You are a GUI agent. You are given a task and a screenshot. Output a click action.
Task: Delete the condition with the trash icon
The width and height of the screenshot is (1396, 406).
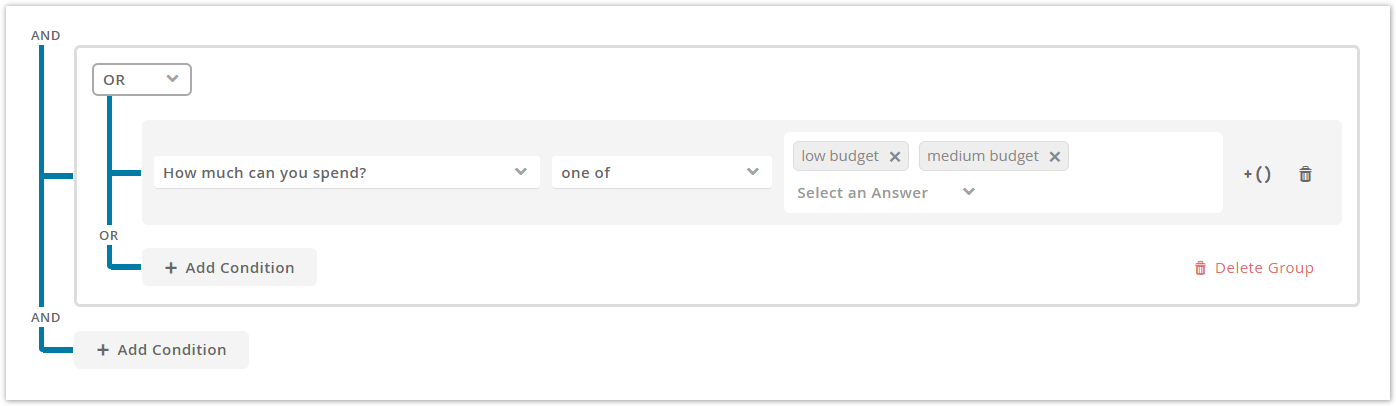[1305, 173]
